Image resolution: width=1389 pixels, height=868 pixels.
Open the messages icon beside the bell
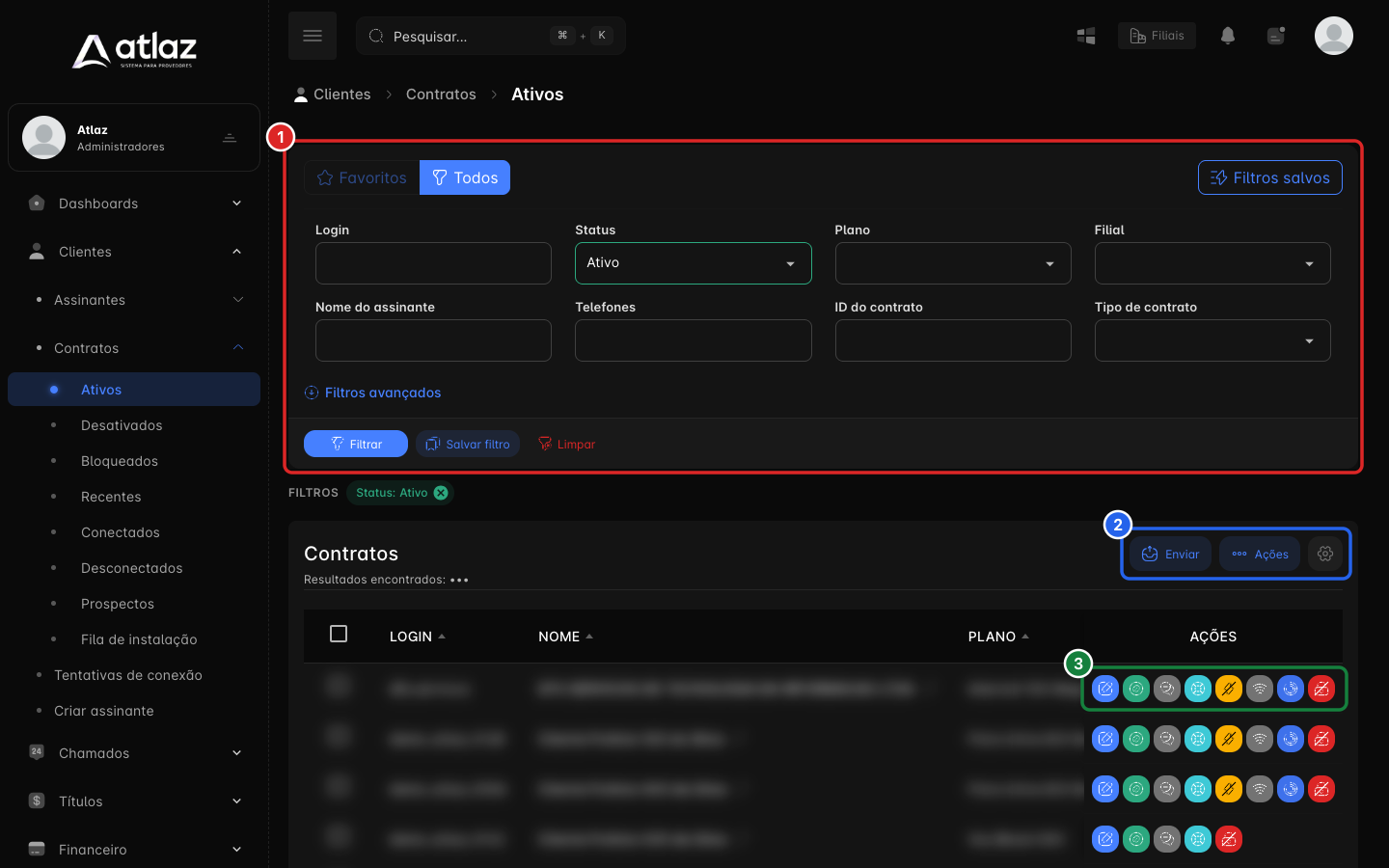[1276, 36]
